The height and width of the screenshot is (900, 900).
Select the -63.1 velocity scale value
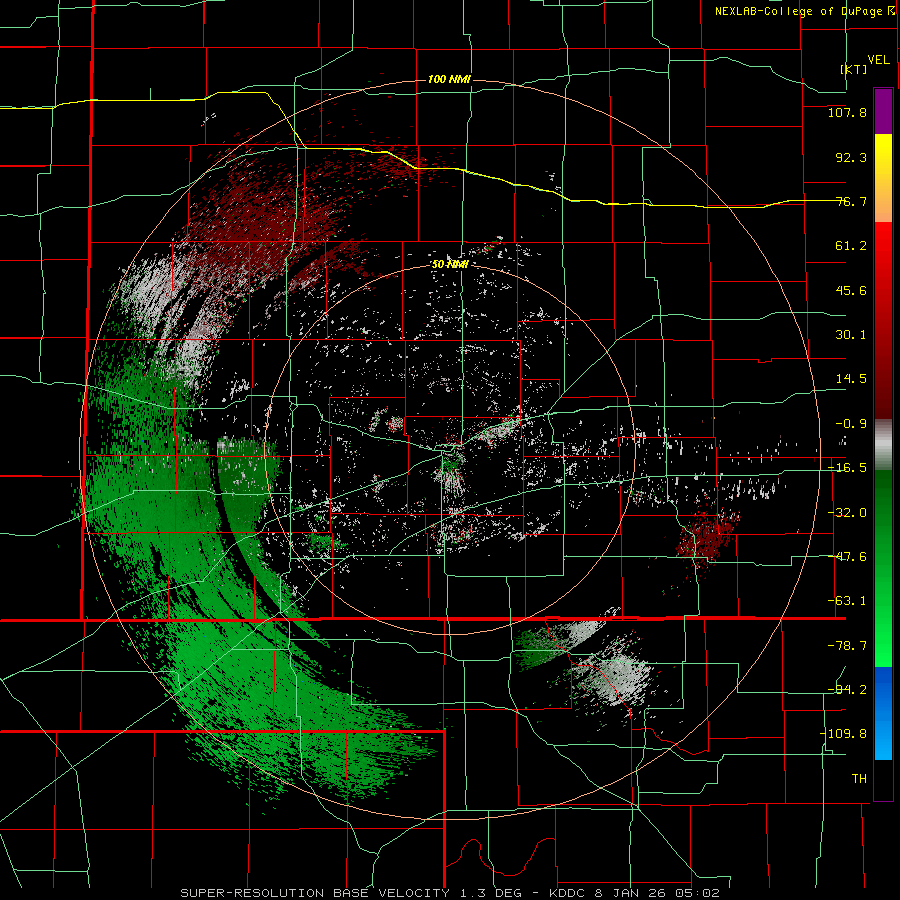click(x=847, y=601)
